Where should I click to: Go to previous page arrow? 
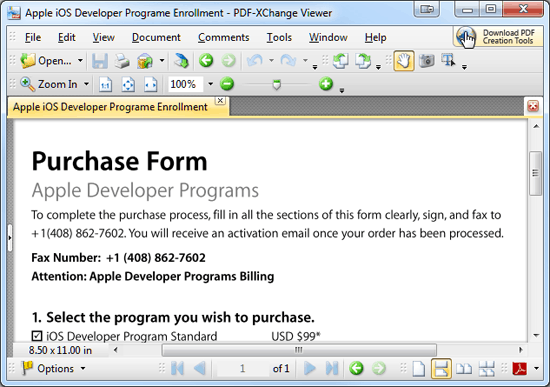click(x=200, y=368)
